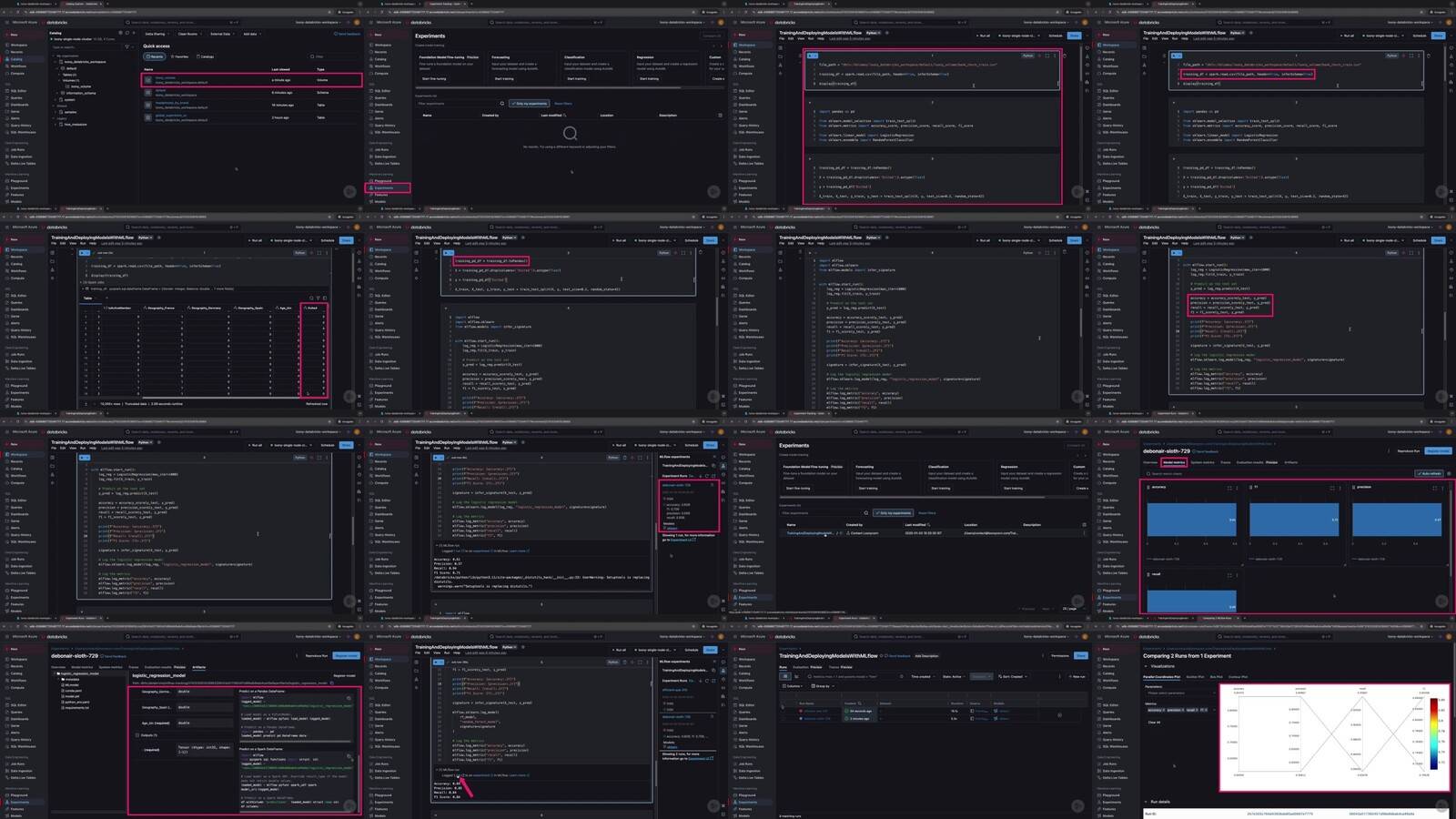The width and height of the screenshot is (1456, 819).
Task: Open Compute in the Catalog Explorer window sidebar
Action: click(x=17, y=74)
